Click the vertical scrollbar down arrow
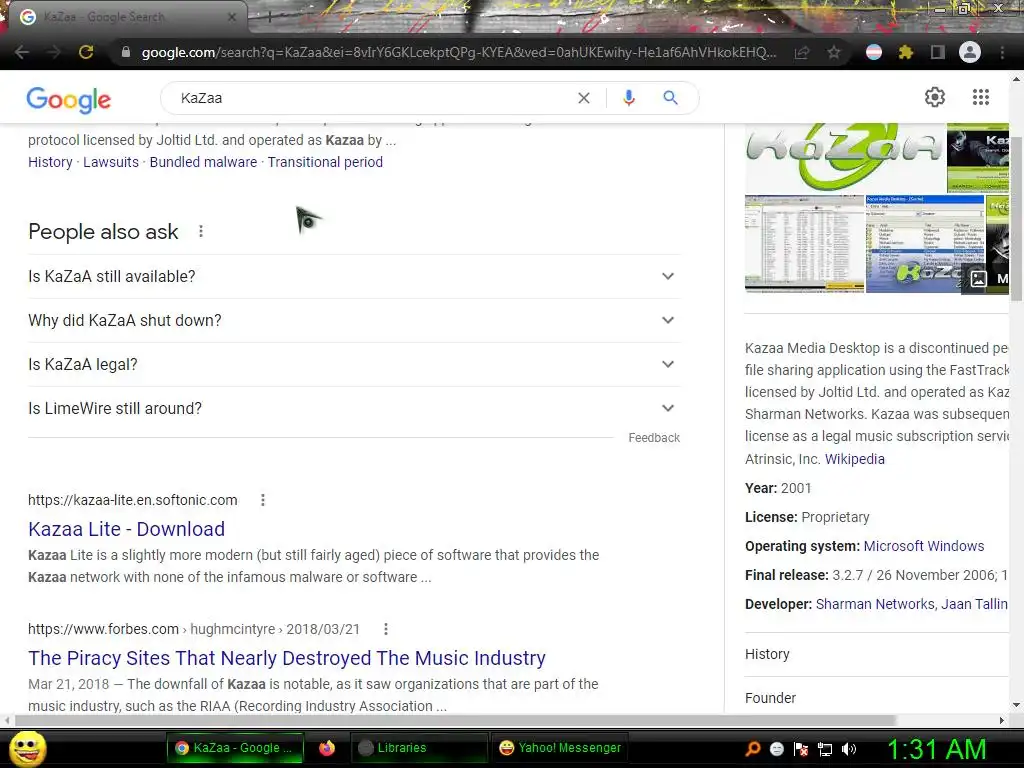 1016,705
